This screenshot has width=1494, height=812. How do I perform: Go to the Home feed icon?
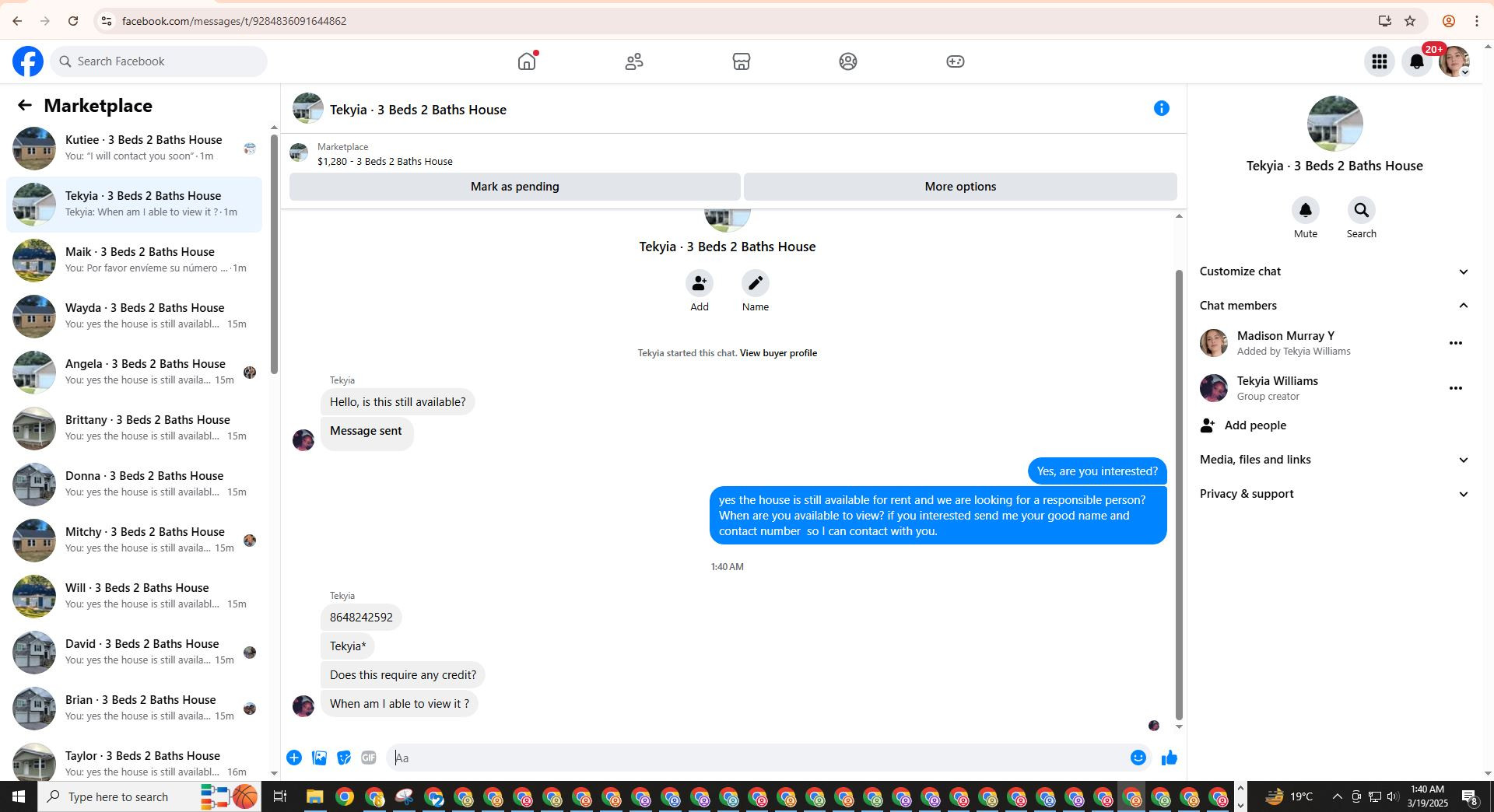527,61
